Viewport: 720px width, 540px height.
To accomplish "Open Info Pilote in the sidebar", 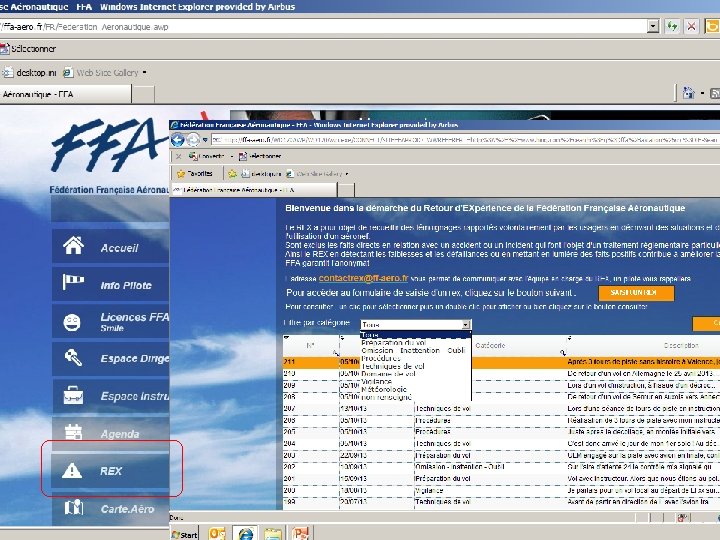I will tap(111, 284).
